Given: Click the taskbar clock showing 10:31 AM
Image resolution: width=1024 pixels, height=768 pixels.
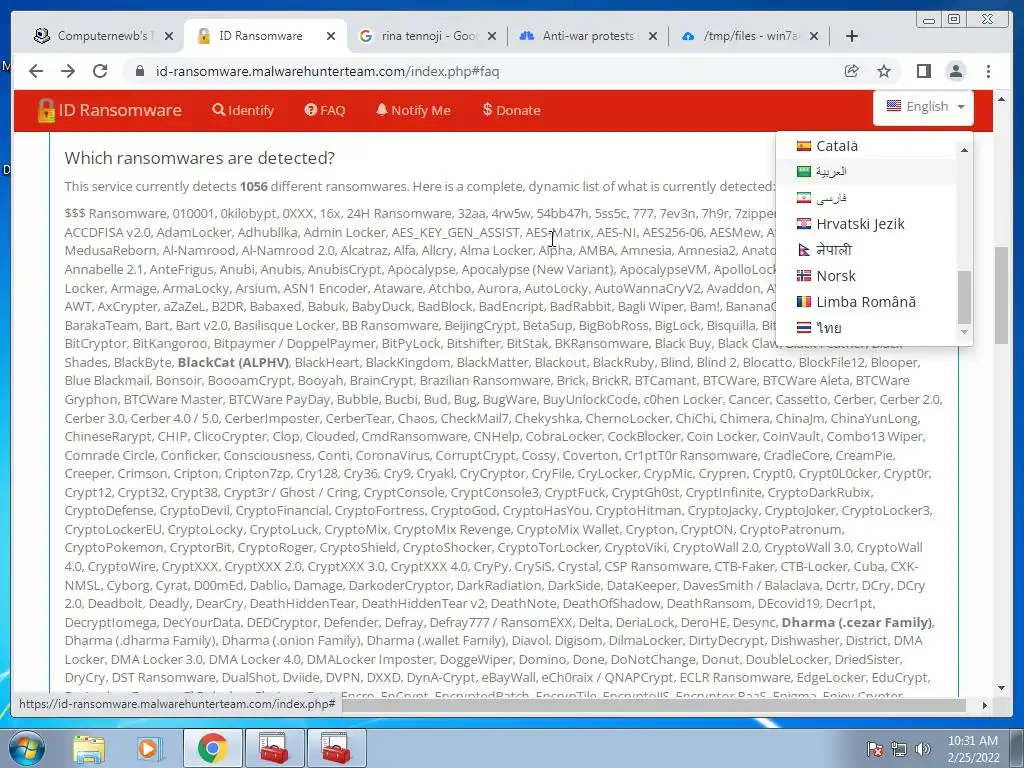Looking at the screenshot, I should 973,749.
